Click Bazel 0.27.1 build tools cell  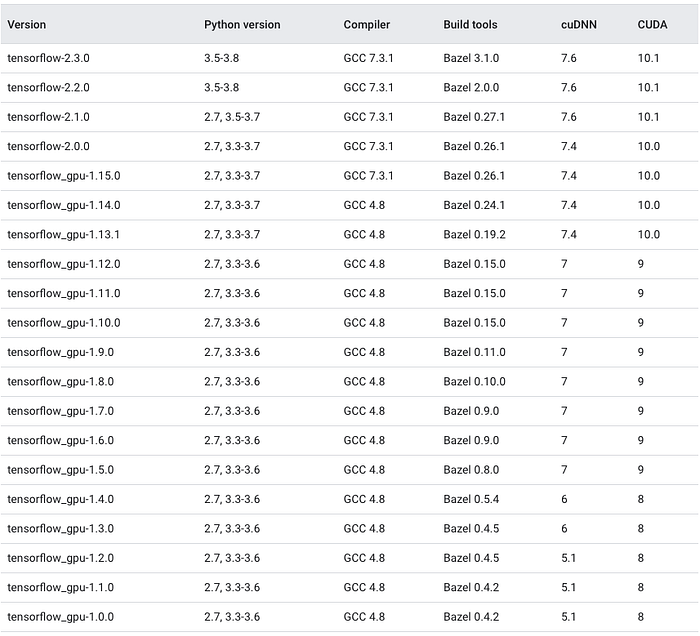tap(474, 117)
